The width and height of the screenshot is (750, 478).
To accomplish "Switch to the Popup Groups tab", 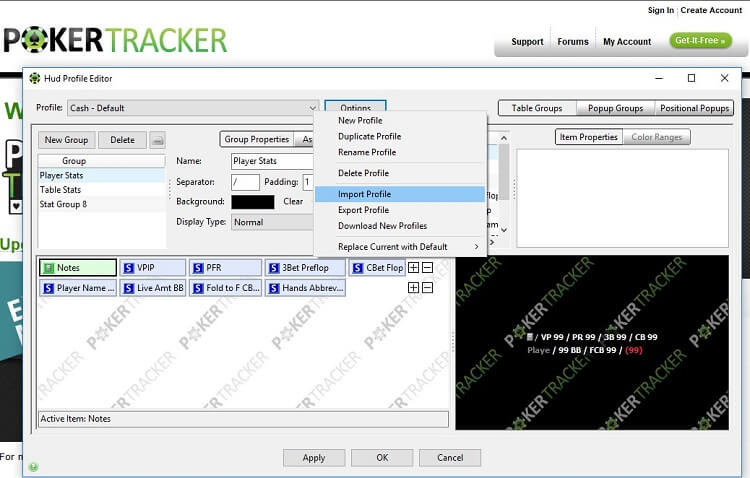I will 616,108.
